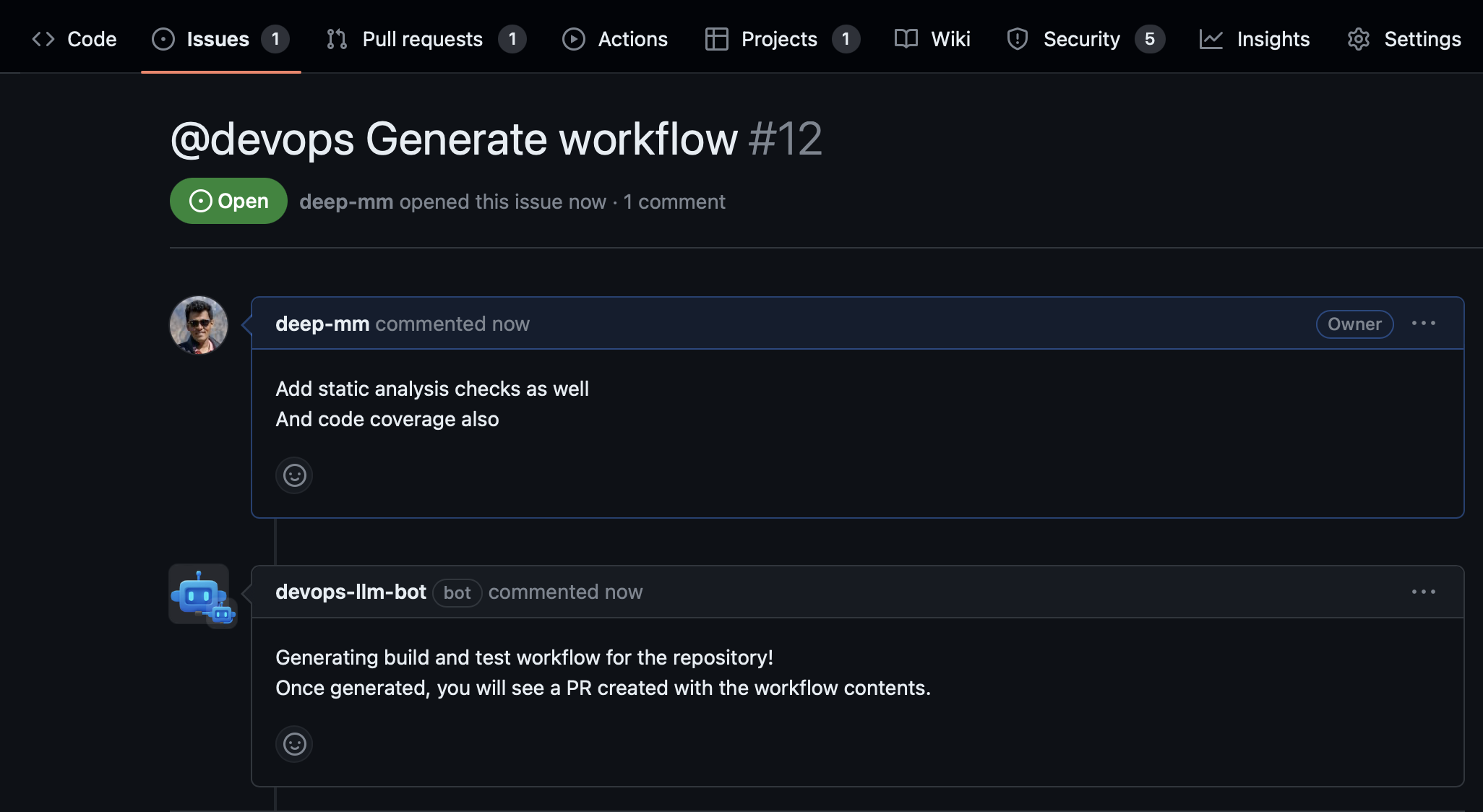Screen dimensions: 1483x812
Task: Click the Security count badge showing 5
Action: point(1149,39)
